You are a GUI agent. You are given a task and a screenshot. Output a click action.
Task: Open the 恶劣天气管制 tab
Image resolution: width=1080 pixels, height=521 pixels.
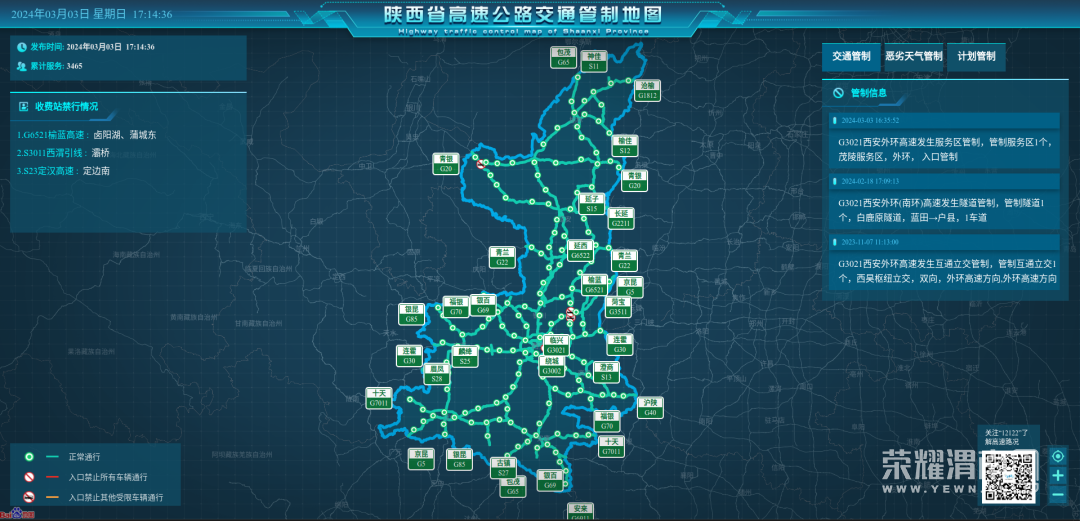coord(913,57)
